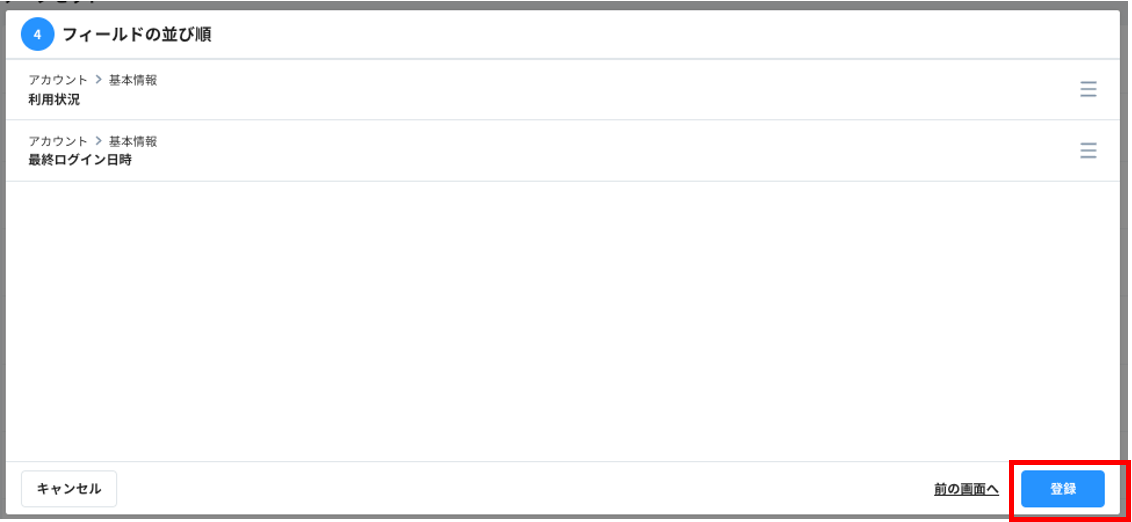Go back via 前の画面へ link
The image size is (1132, 522).
point(966,489)
